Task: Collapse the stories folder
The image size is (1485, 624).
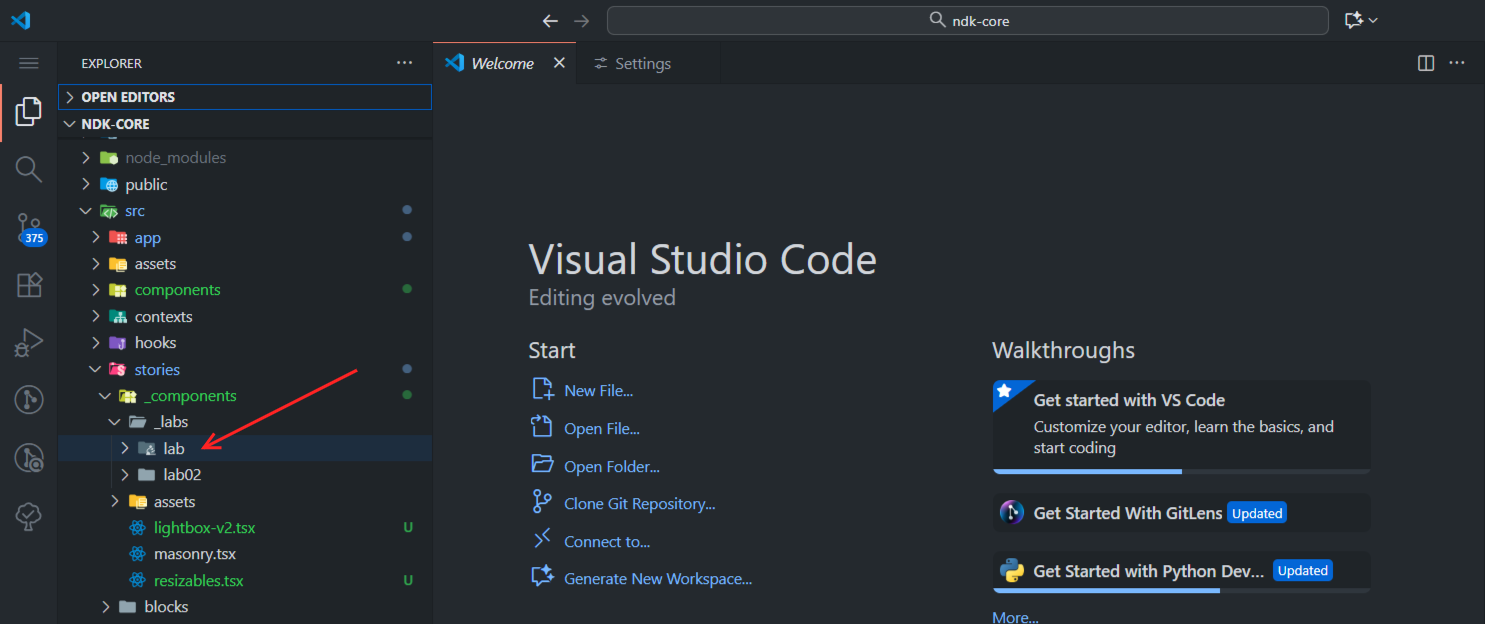Action: coord(157,370)
